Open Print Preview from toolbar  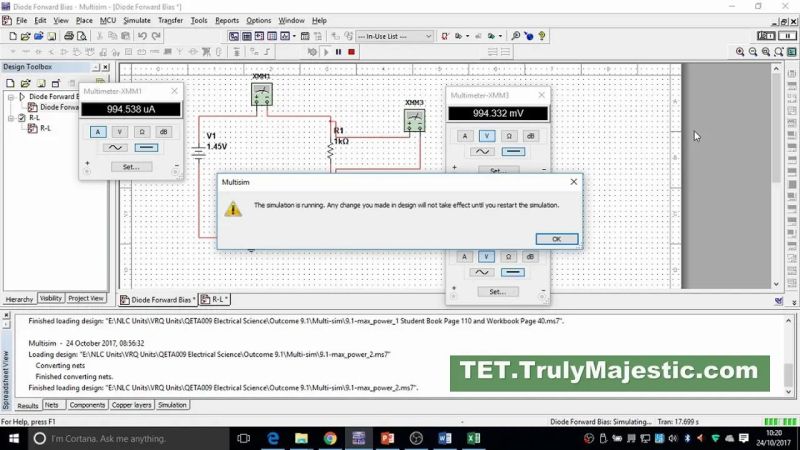(82, 36)
